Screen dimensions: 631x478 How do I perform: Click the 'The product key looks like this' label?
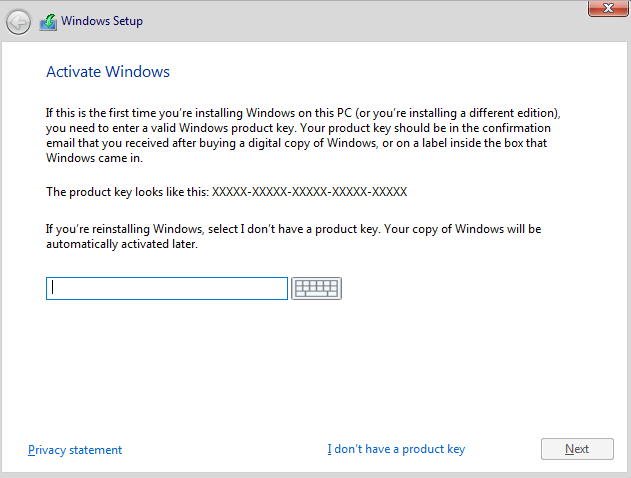point(128,192)
